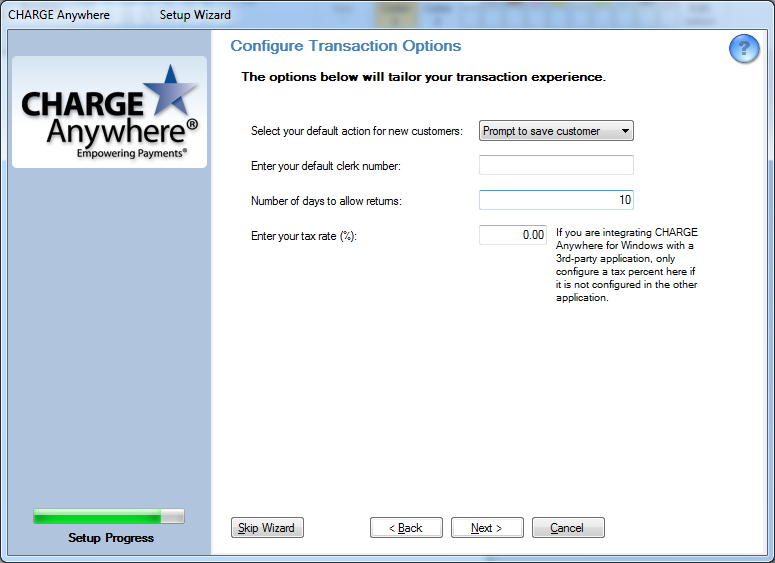Click the green setup progress bar

pyautogui.click(x=109, y=516)
